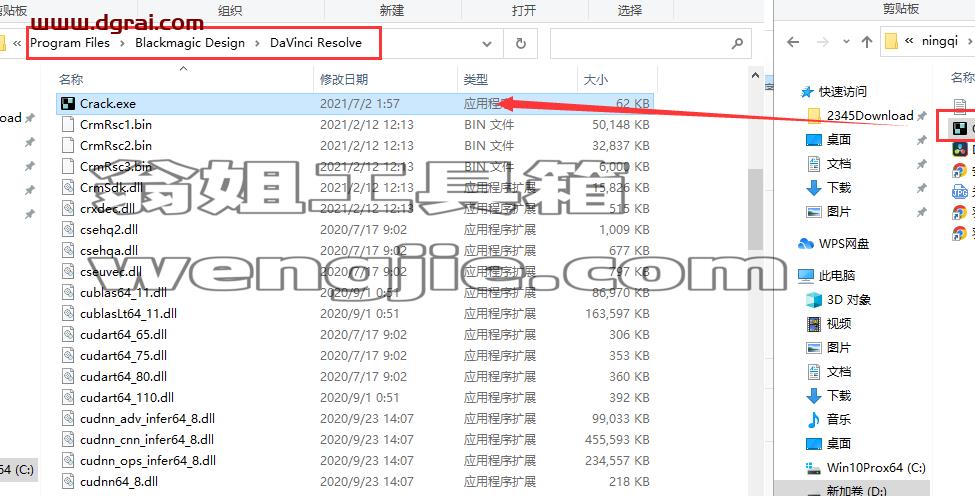The height and width of the screenshot is (496, 975).
Task: Expand chevron after Blackmagic Design breadcrumb
Action: tap(257, 43)
